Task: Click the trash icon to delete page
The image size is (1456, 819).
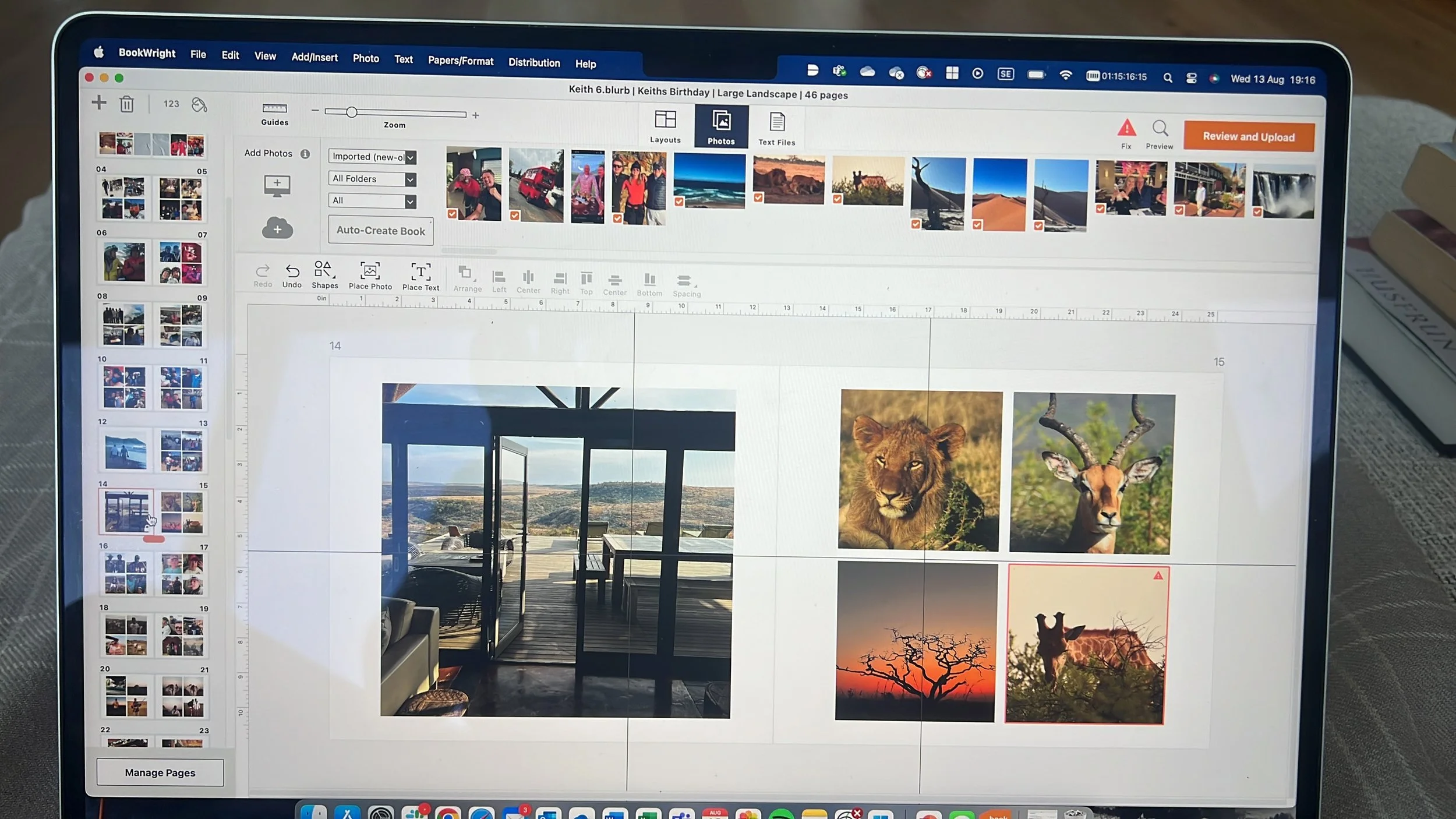Action: [x=126, y=104]
